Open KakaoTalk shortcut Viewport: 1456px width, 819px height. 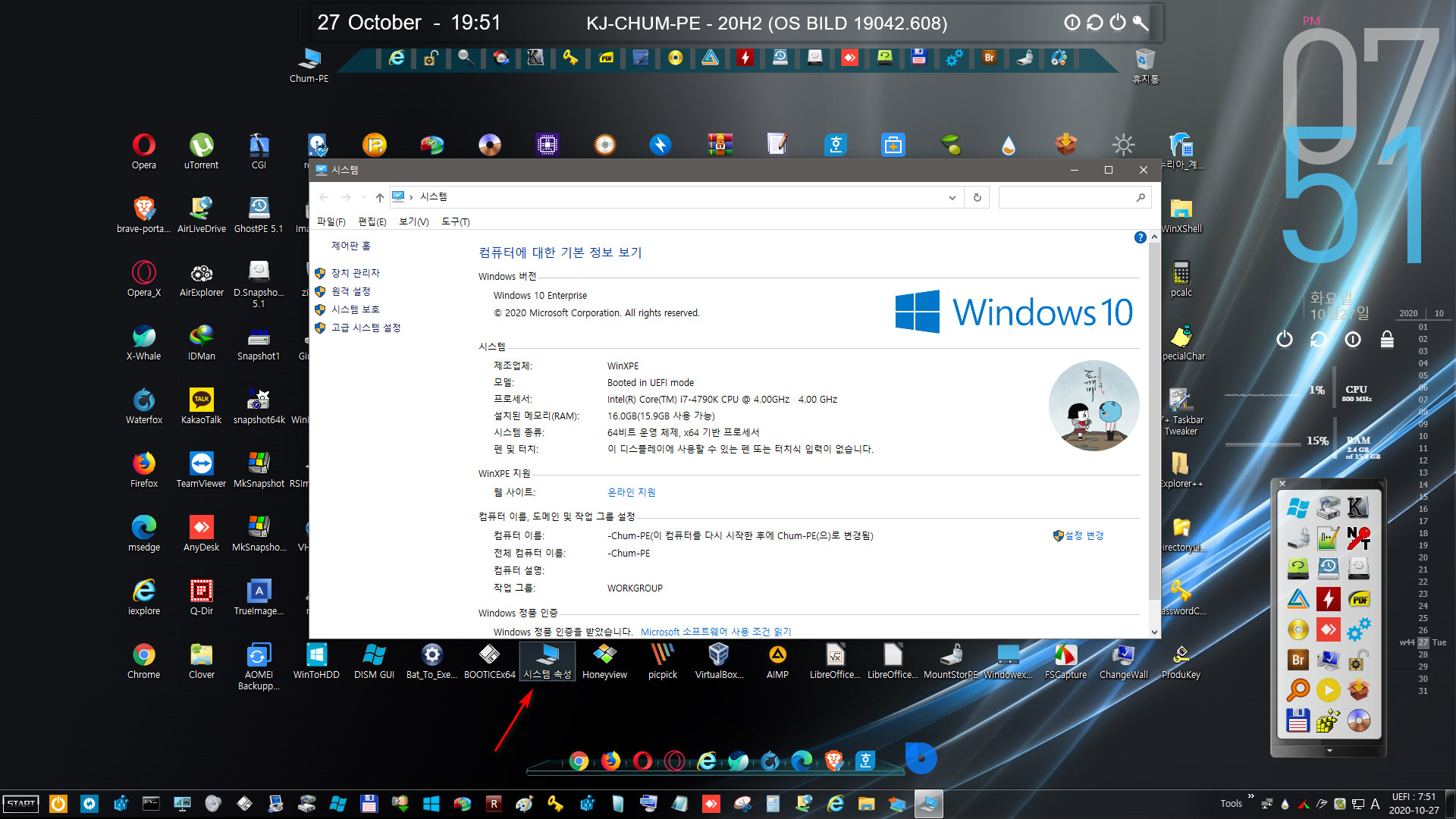pos(201,406)
